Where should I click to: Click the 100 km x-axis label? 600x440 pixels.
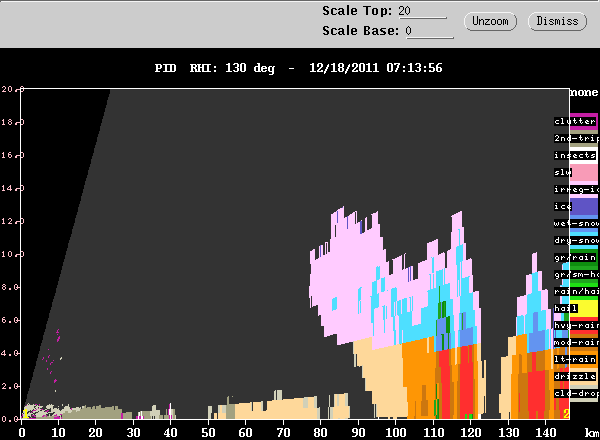click(x=395, y=433)
